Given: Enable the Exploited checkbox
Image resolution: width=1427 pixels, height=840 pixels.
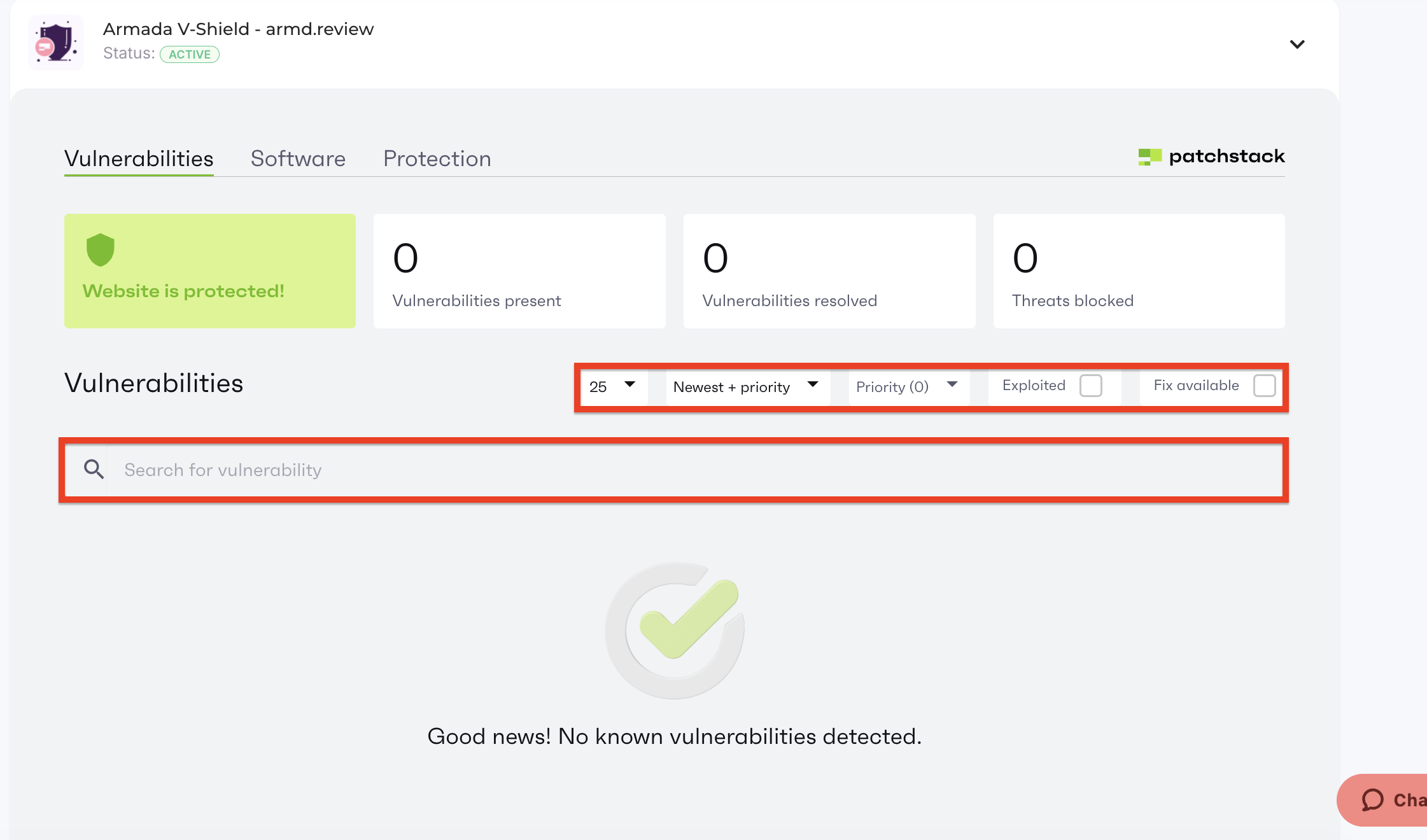Looking at the screenshot, I should click(x=1090, y=386).
